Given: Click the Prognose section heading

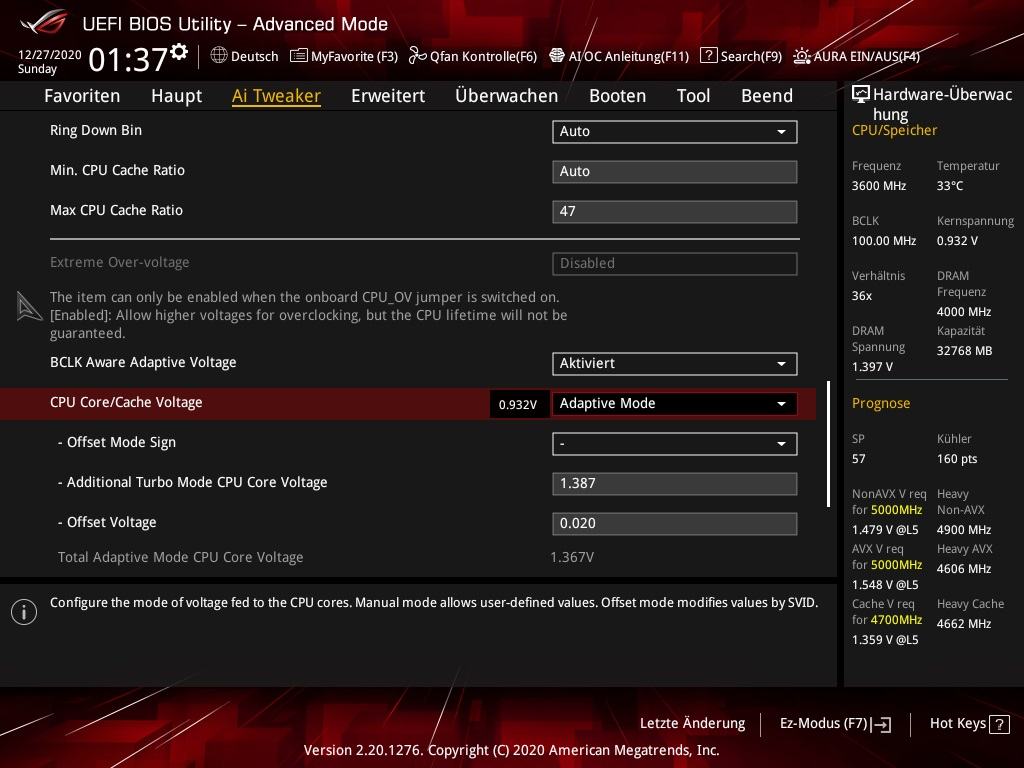Looking at the screenshot, I should [x=880, y=403].
